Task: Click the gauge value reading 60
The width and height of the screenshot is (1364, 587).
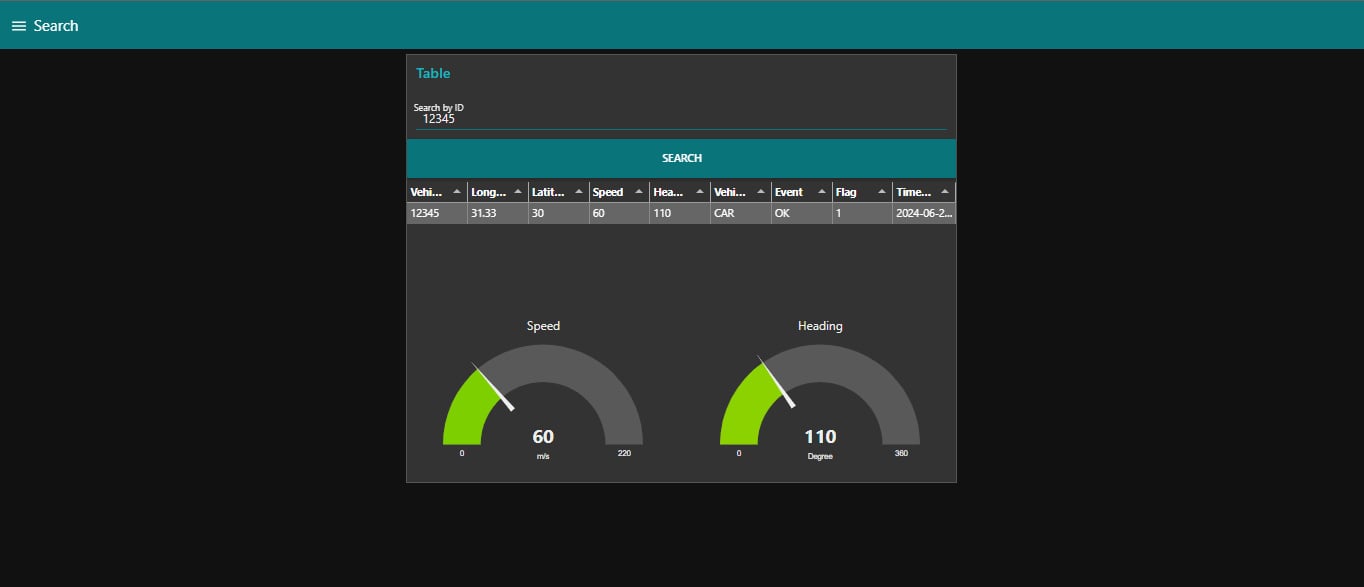Action: [543, 437]
